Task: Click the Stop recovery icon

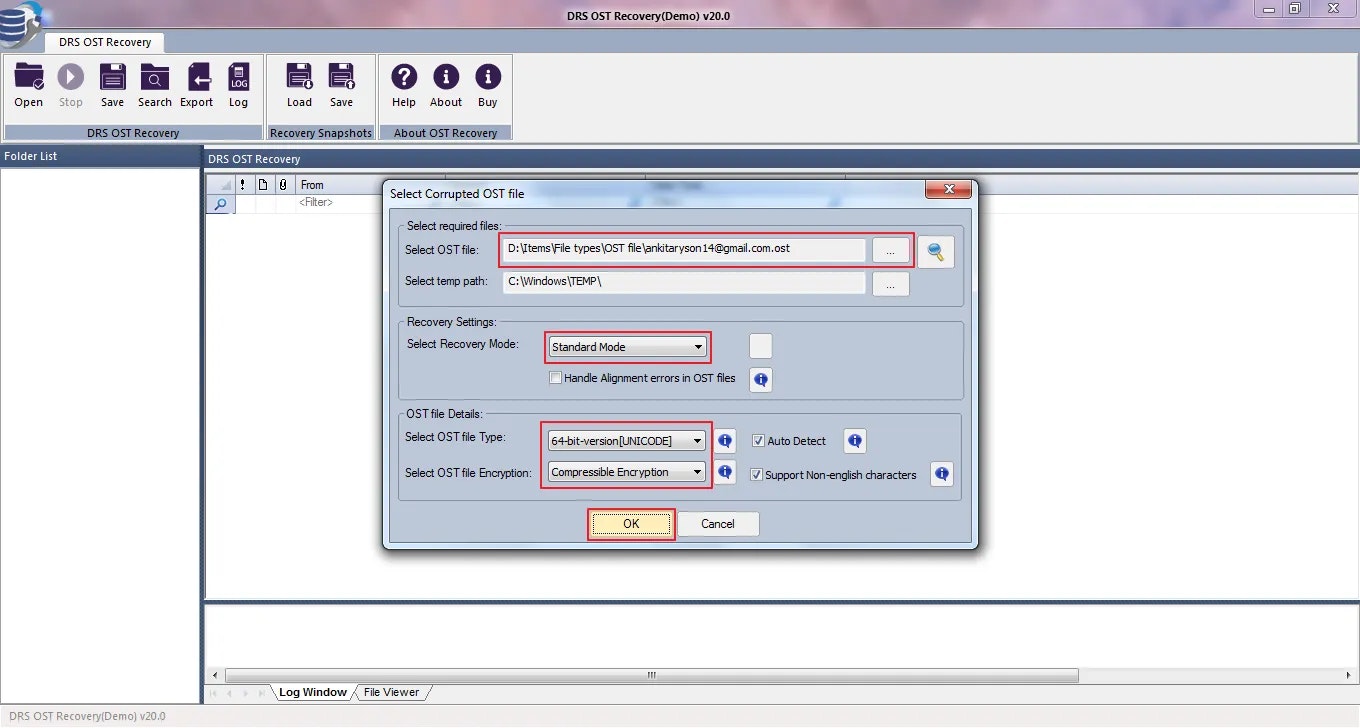Action: coord(71,85)
